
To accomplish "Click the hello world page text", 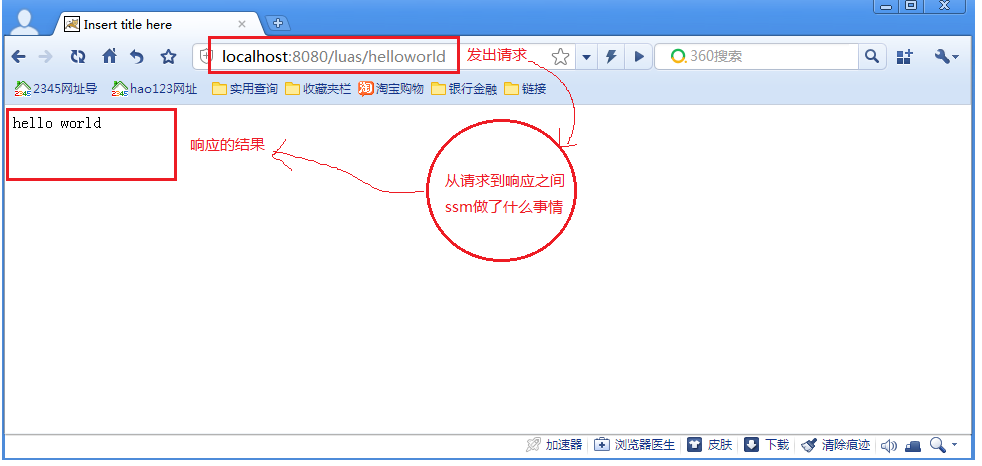I will click(x=56, y=123).
